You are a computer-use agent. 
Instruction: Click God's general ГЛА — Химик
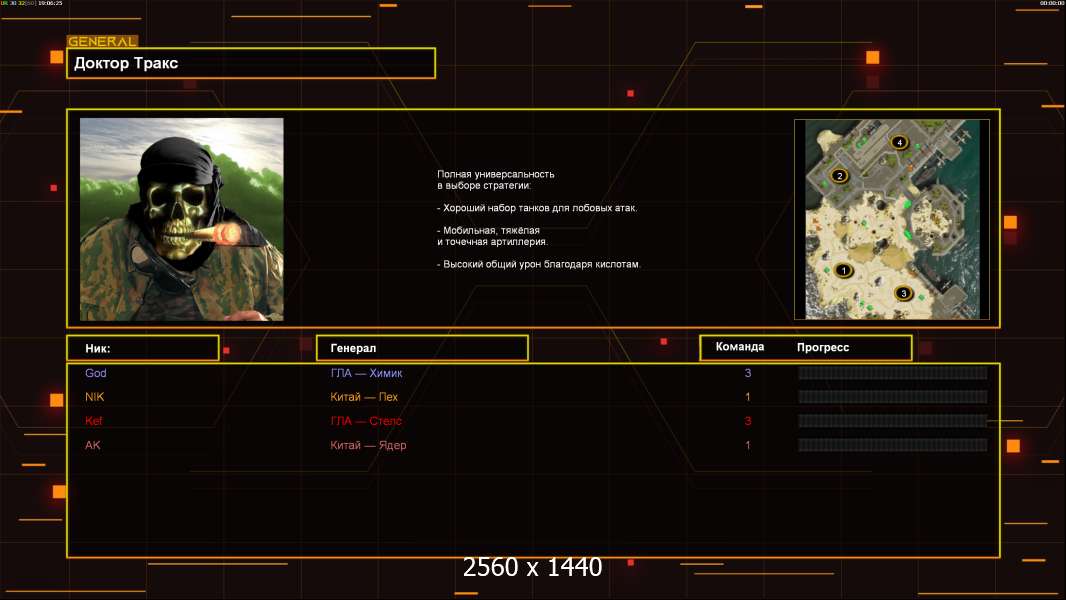tap(367, 373)
